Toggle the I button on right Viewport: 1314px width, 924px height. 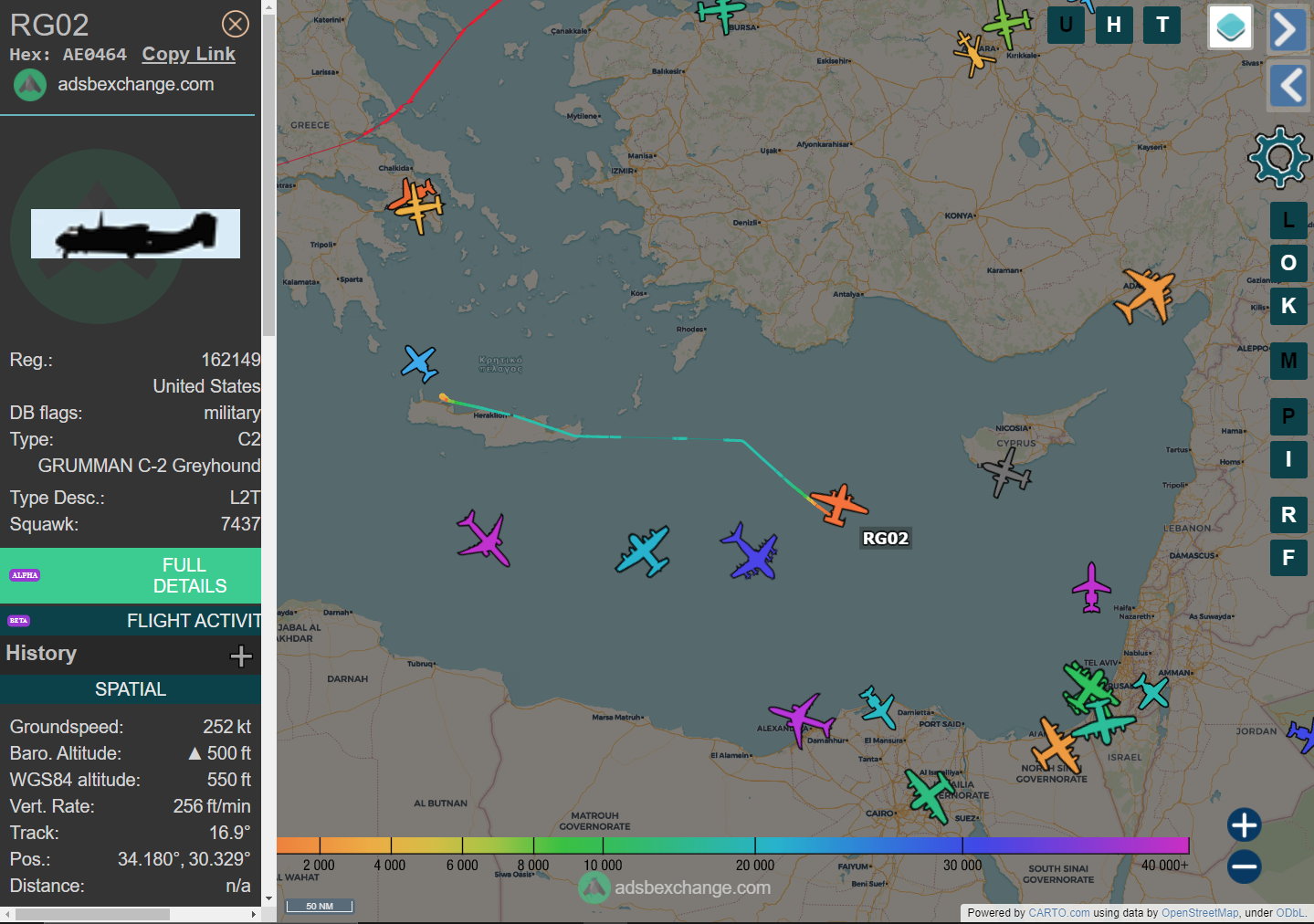pos(1288,460)
